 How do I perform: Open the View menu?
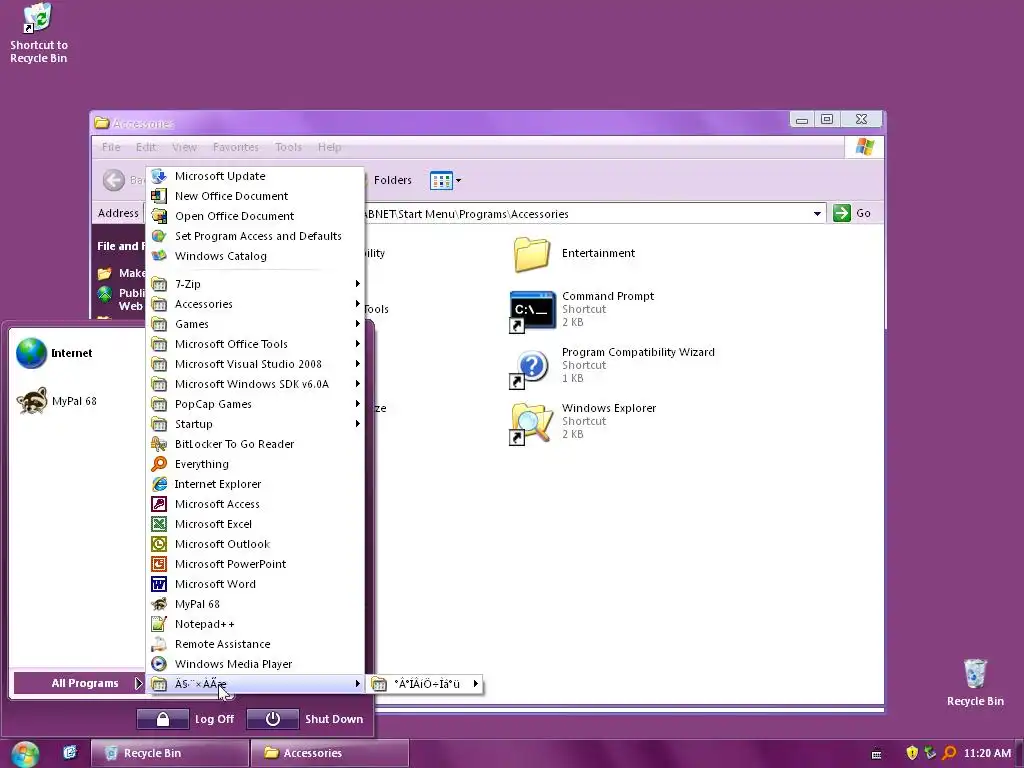[x=184, y=147]
